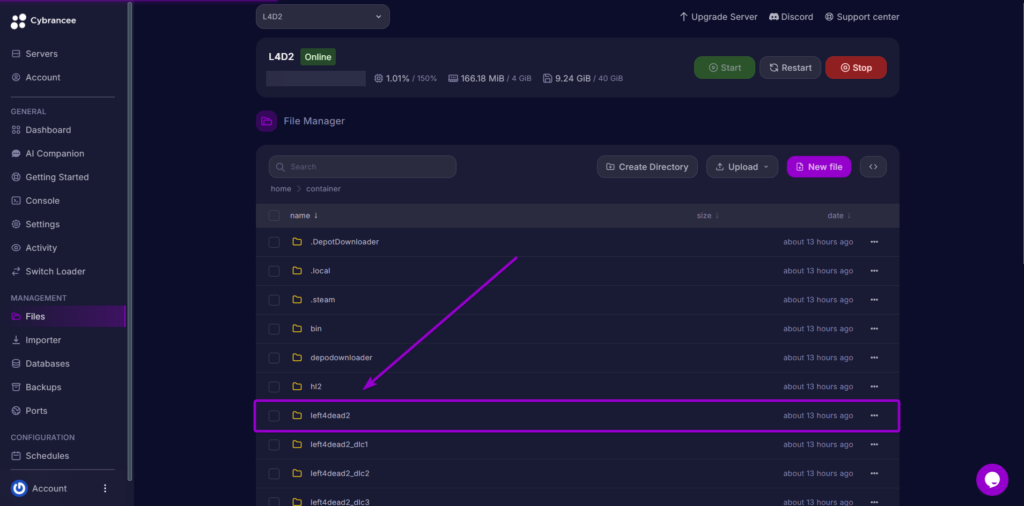Click the memory usage icon
Image resolution: width=1024 pixels, height=506 pixels.
pos(453,78)
